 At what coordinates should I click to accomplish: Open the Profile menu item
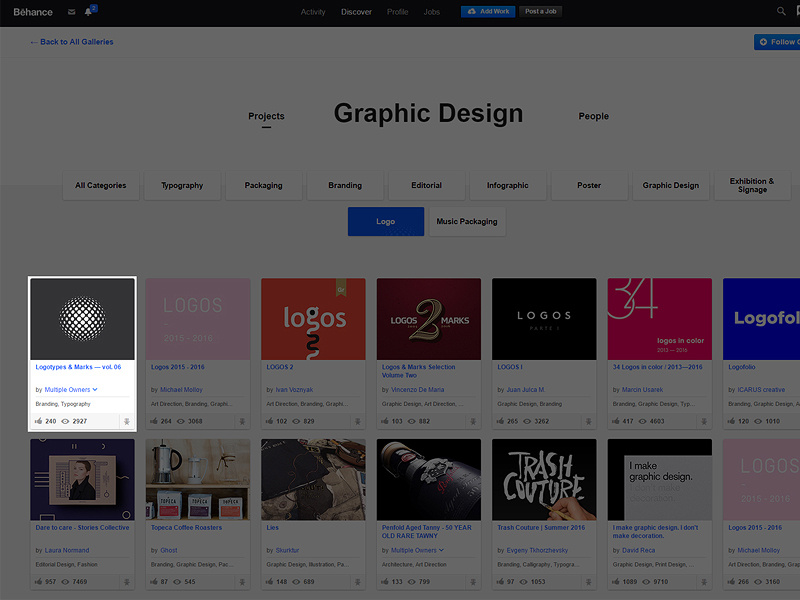click(x=397, y=12)
